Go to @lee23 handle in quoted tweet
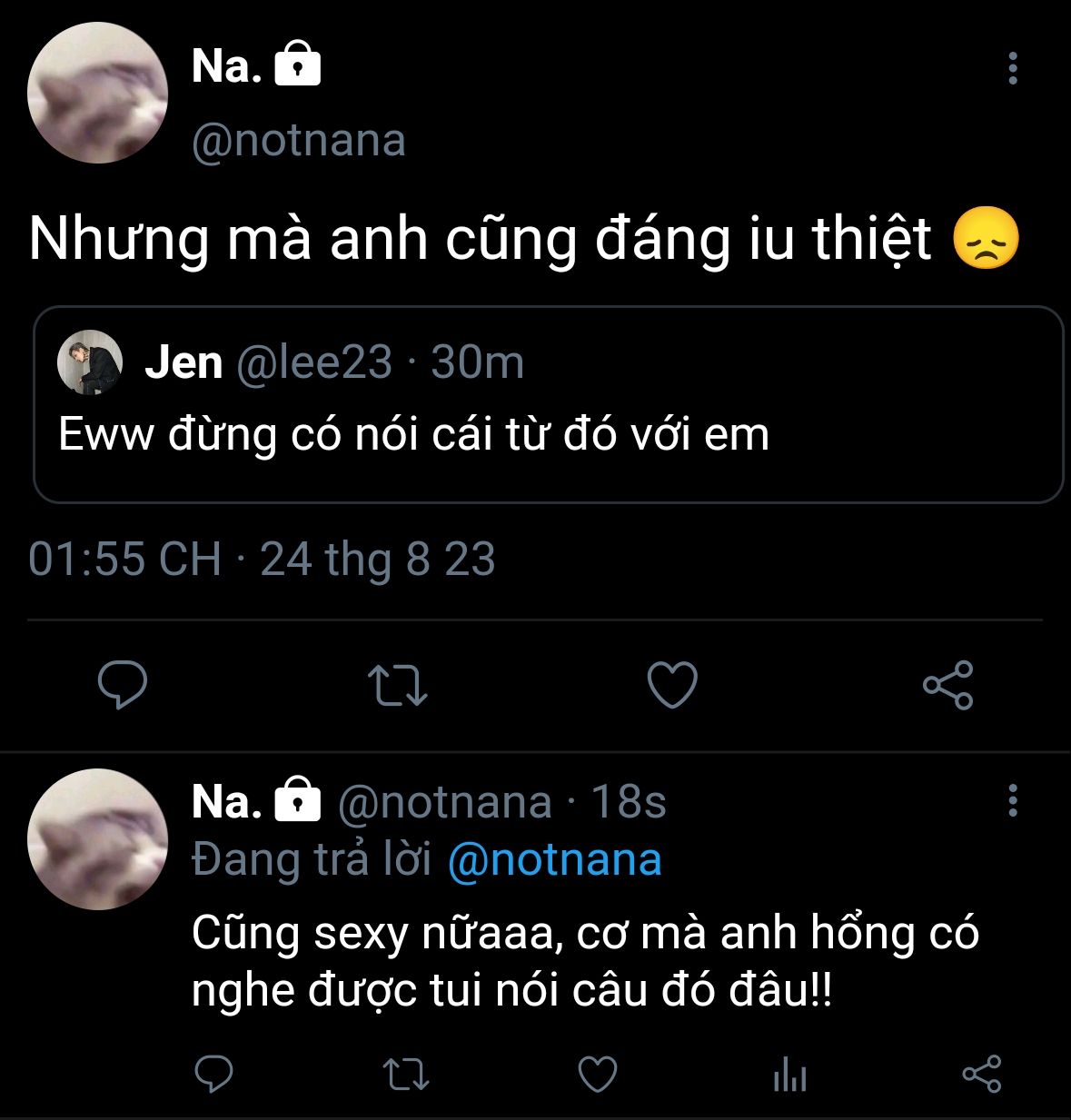The image size is (1071, 1120). click(314, 362)
